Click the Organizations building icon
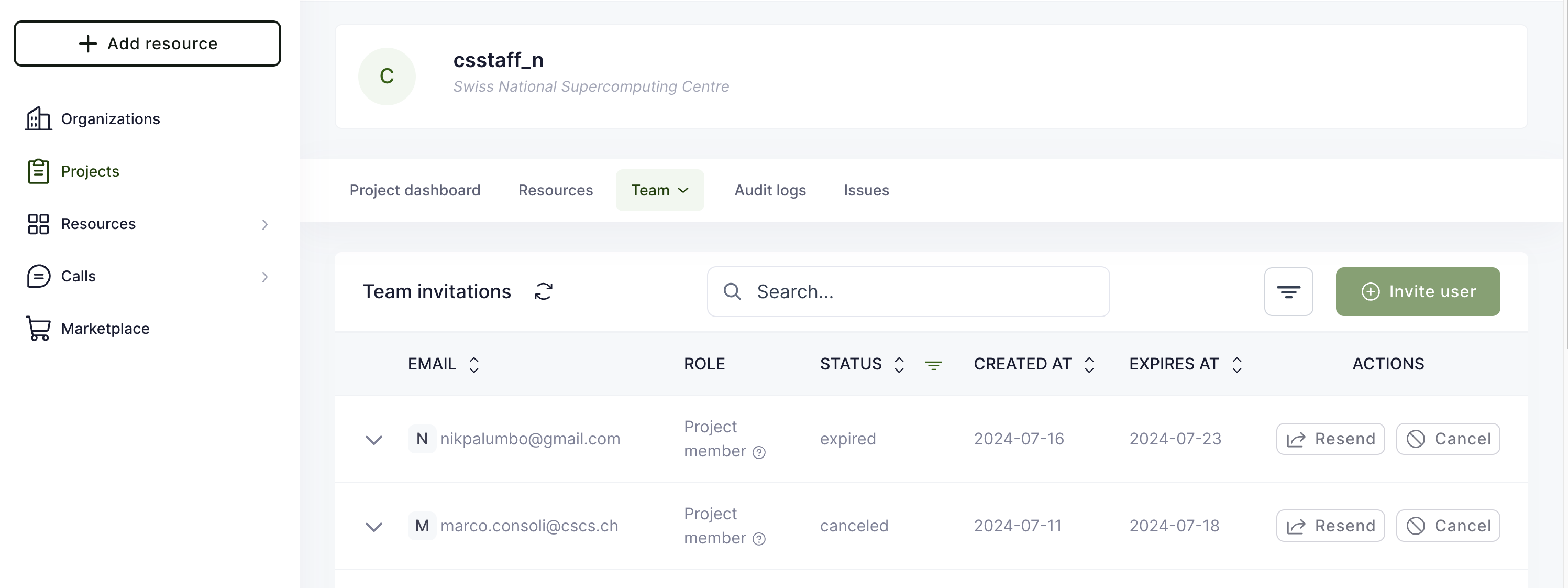The height and width of the screenshot is (588, 1568). 38,119
